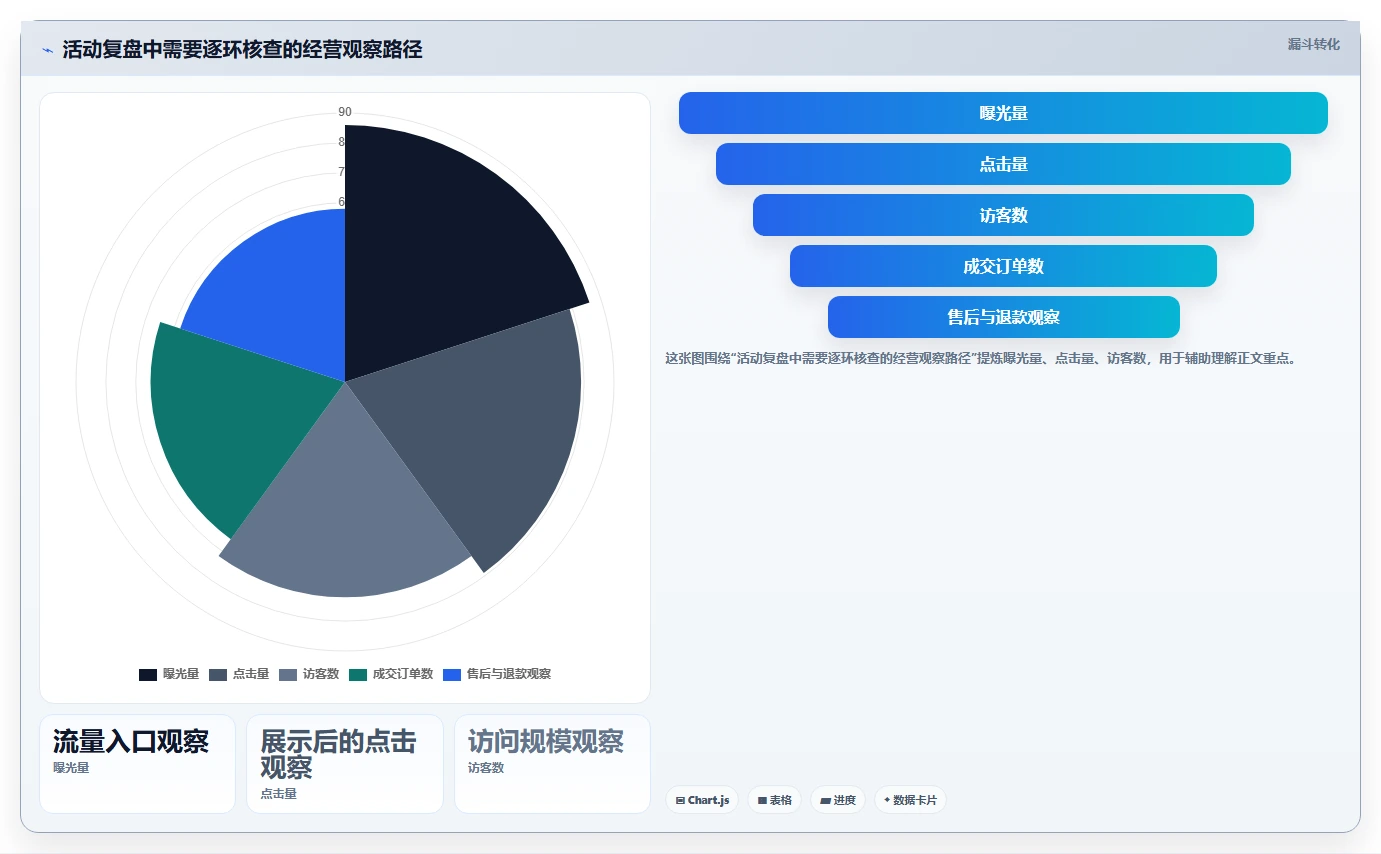Select the 访客数 funnel bar
This screenshot has height=854, width=1381.
click(x=1003, y=215)
